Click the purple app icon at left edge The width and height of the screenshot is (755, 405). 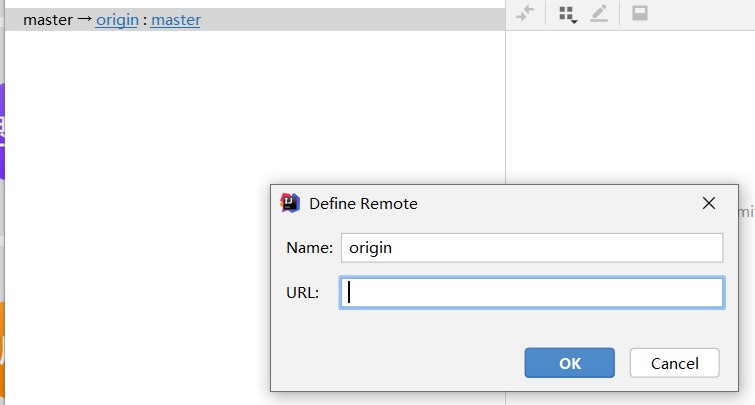(x=3, y=130)
